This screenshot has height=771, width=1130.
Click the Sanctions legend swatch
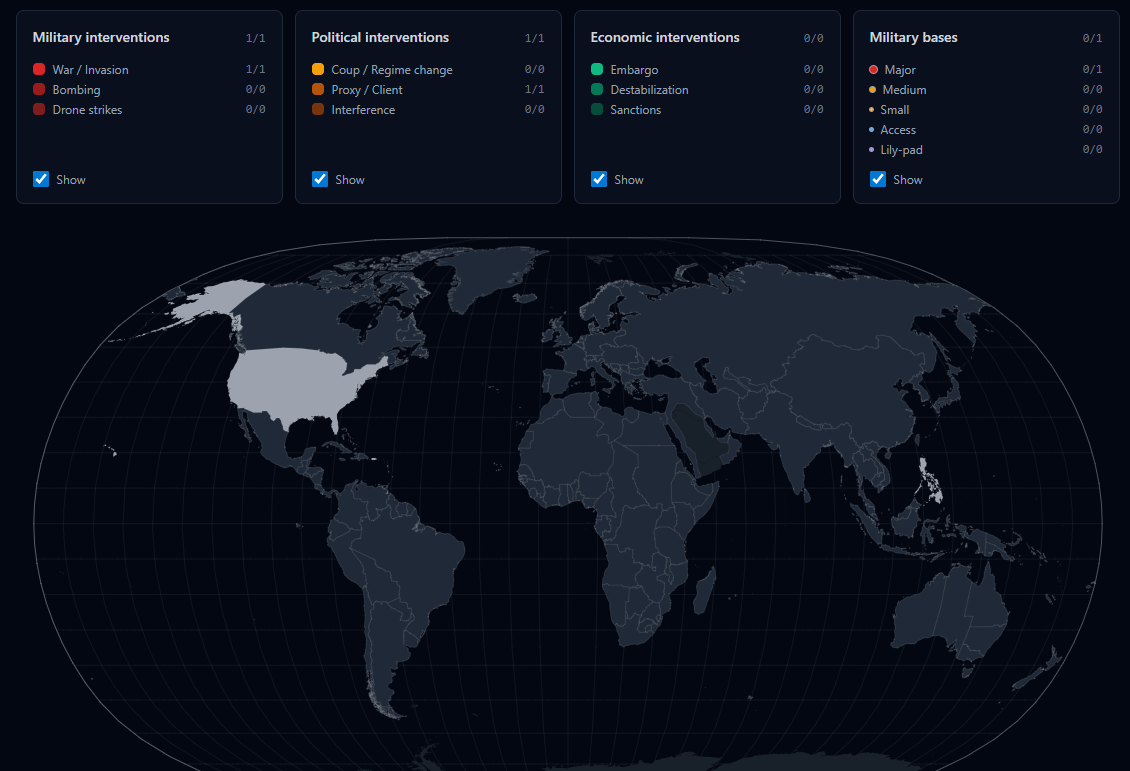pos(597,110)
